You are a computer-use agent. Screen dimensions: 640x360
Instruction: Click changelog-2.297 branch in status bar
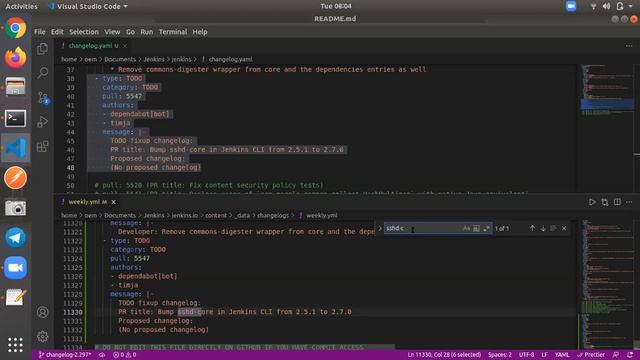click(64, 355)
